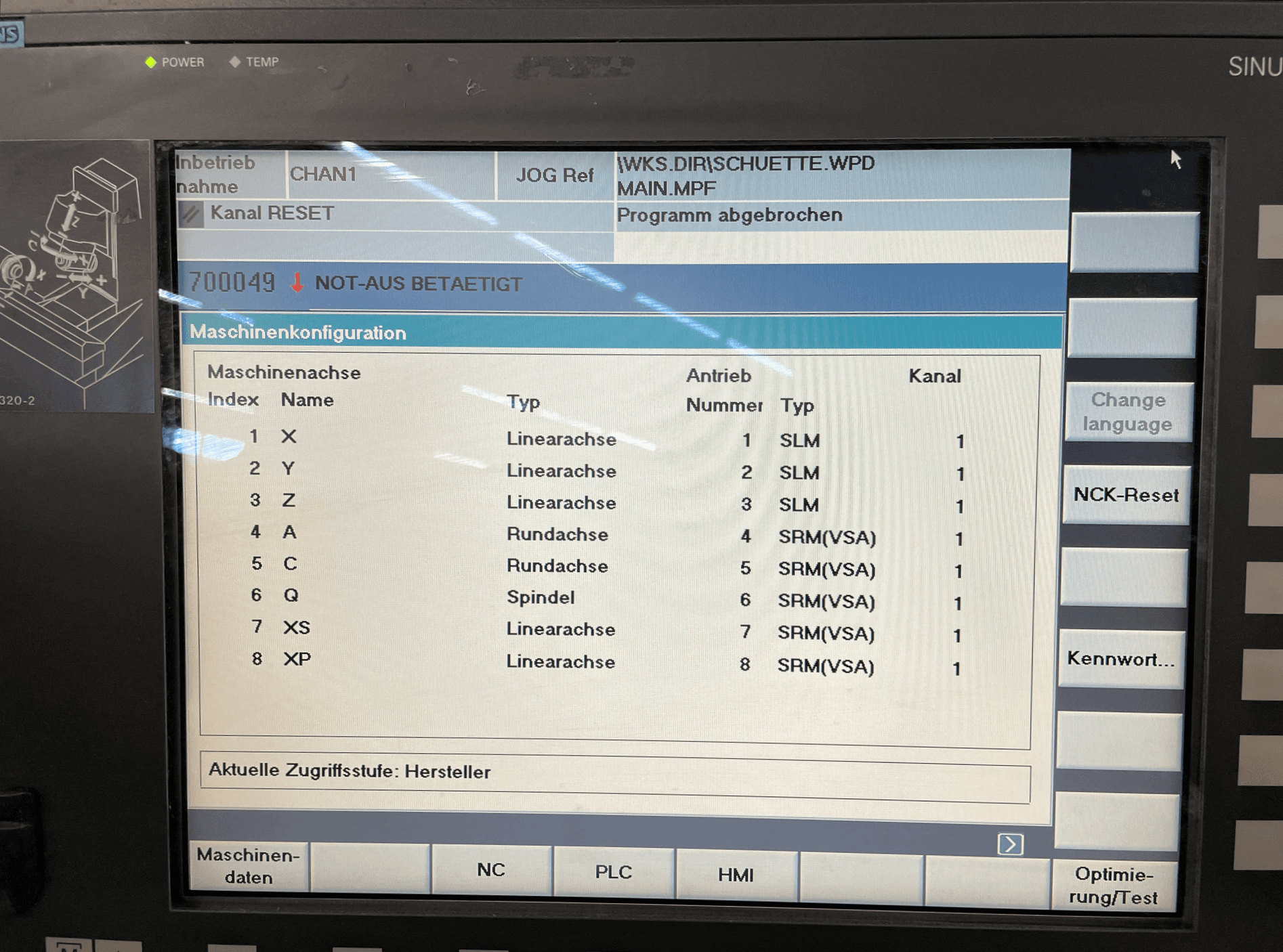Switch to the PLC view
Viewport: 1283px width, 952px height.
612,872
